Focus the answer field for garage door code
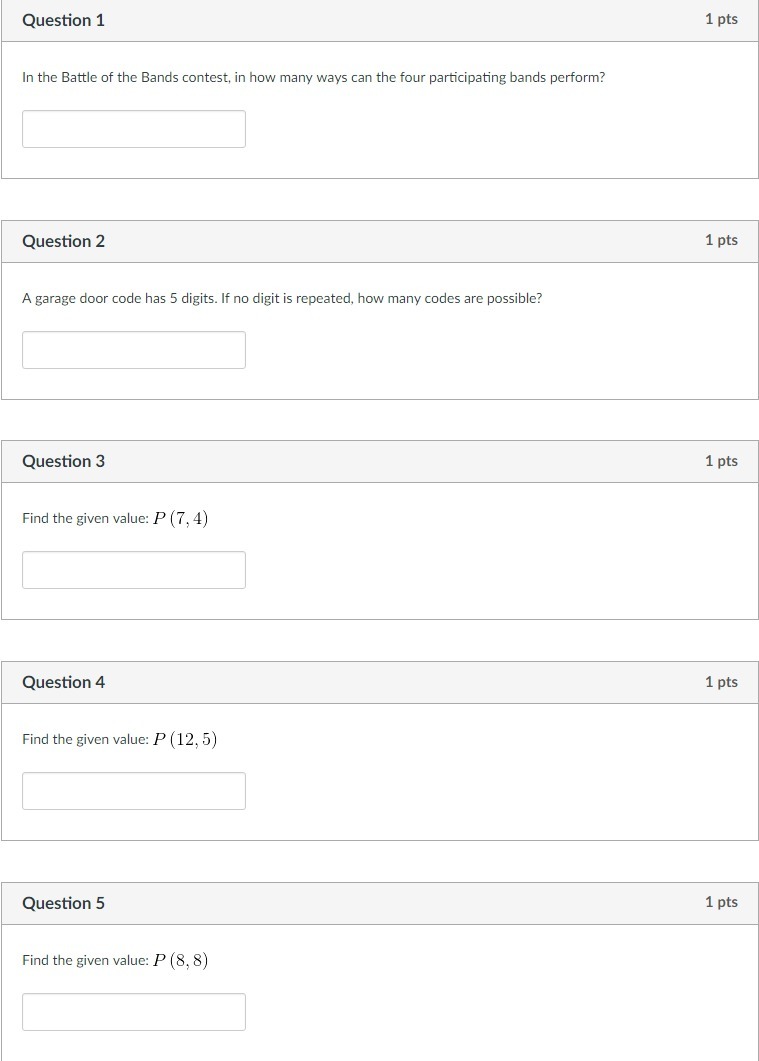The image size is (759, 1061). click(x=134, y=350)
